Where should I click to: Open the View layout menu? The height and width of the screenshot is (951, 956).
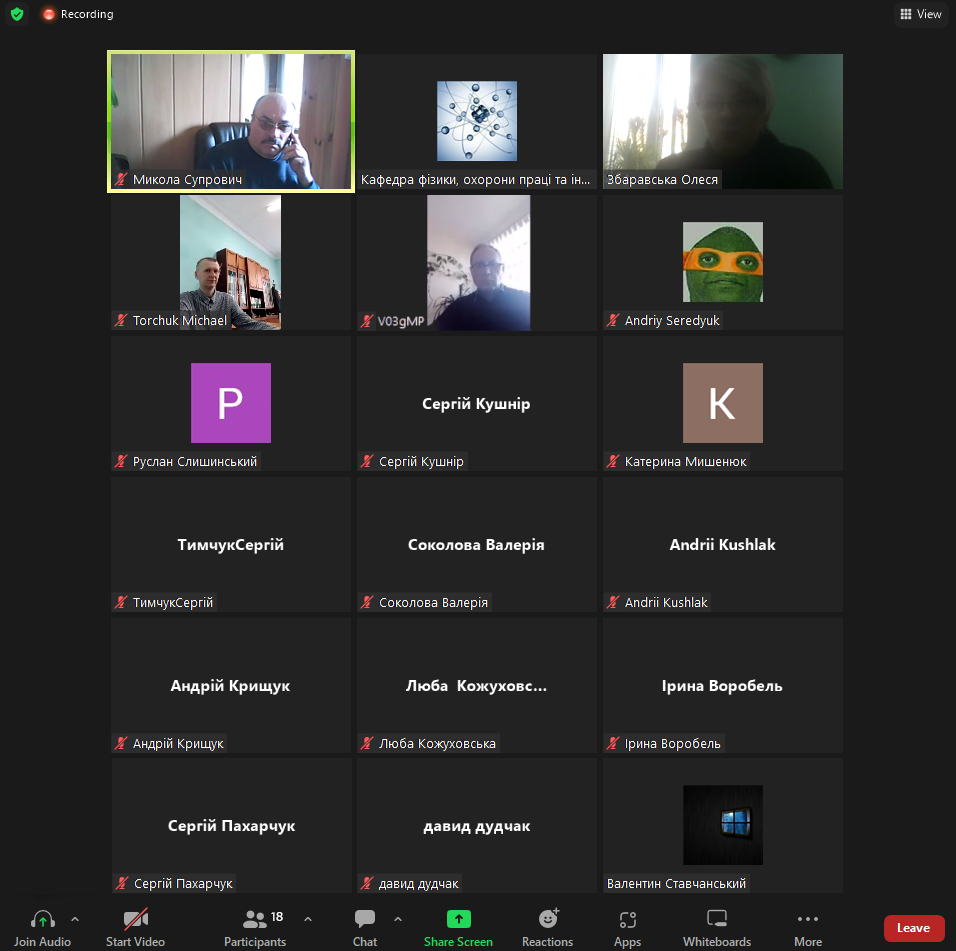point(920,14)
